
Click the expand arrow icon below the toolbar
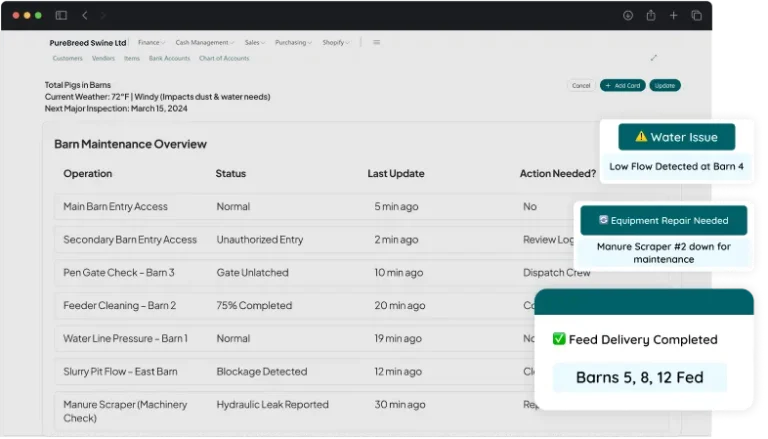coord(653,58)
